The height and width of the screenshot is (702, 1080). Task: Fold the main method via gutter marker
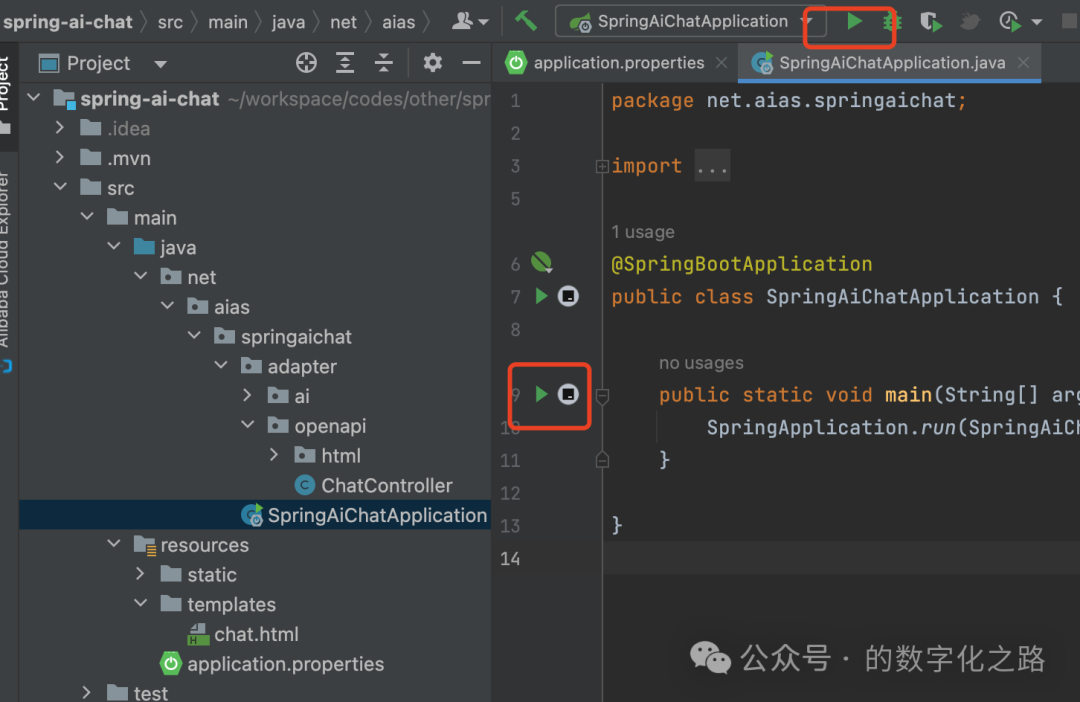coord(602,395)
